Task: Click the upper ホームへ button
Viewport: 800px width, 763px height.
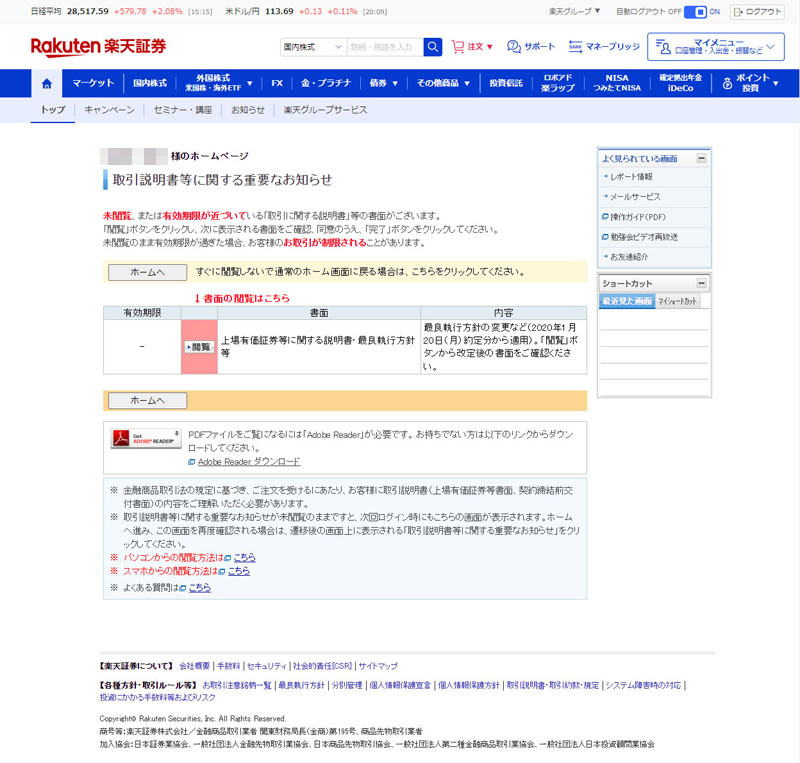Action: [147, 272]
